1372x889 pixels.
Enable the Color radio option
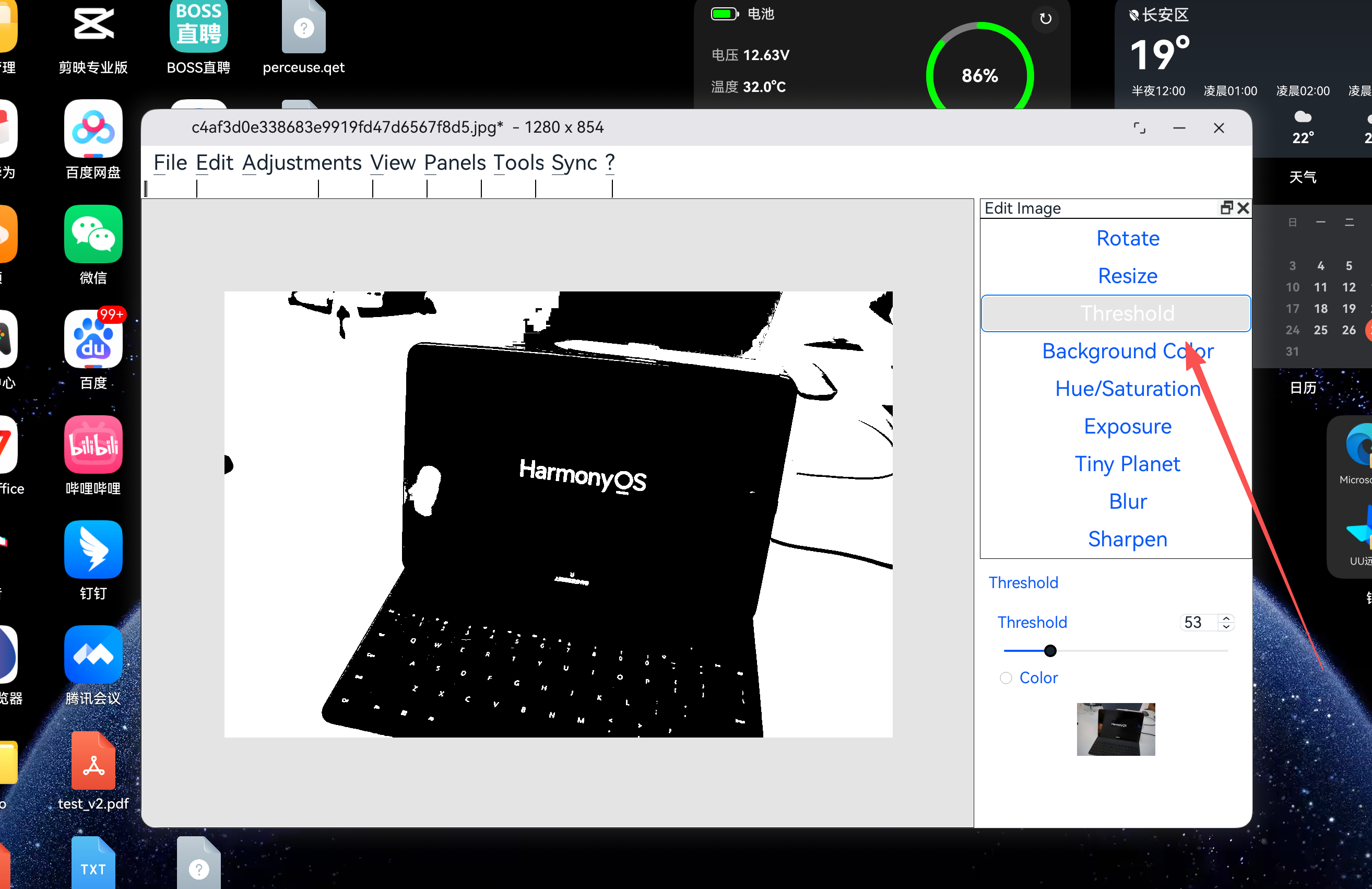click(x=1006, y=678)
